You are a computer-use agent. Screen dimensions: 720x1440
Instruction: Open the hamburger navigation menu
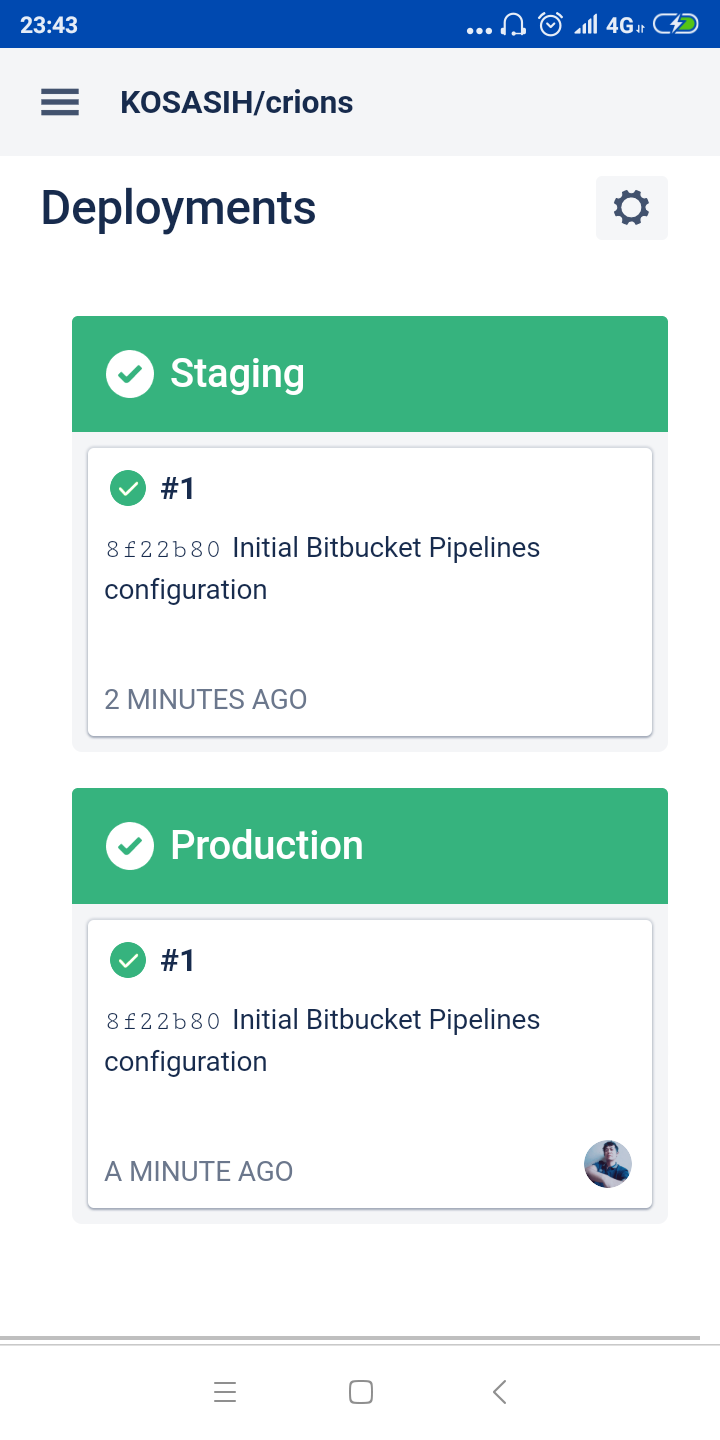tap(60, 102)
